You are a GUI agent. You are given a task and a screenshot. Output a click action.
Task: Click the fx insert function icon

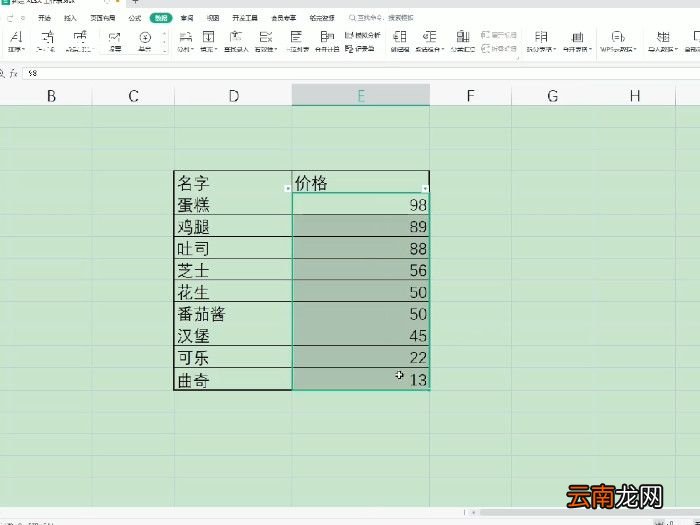tap(14, 73)
